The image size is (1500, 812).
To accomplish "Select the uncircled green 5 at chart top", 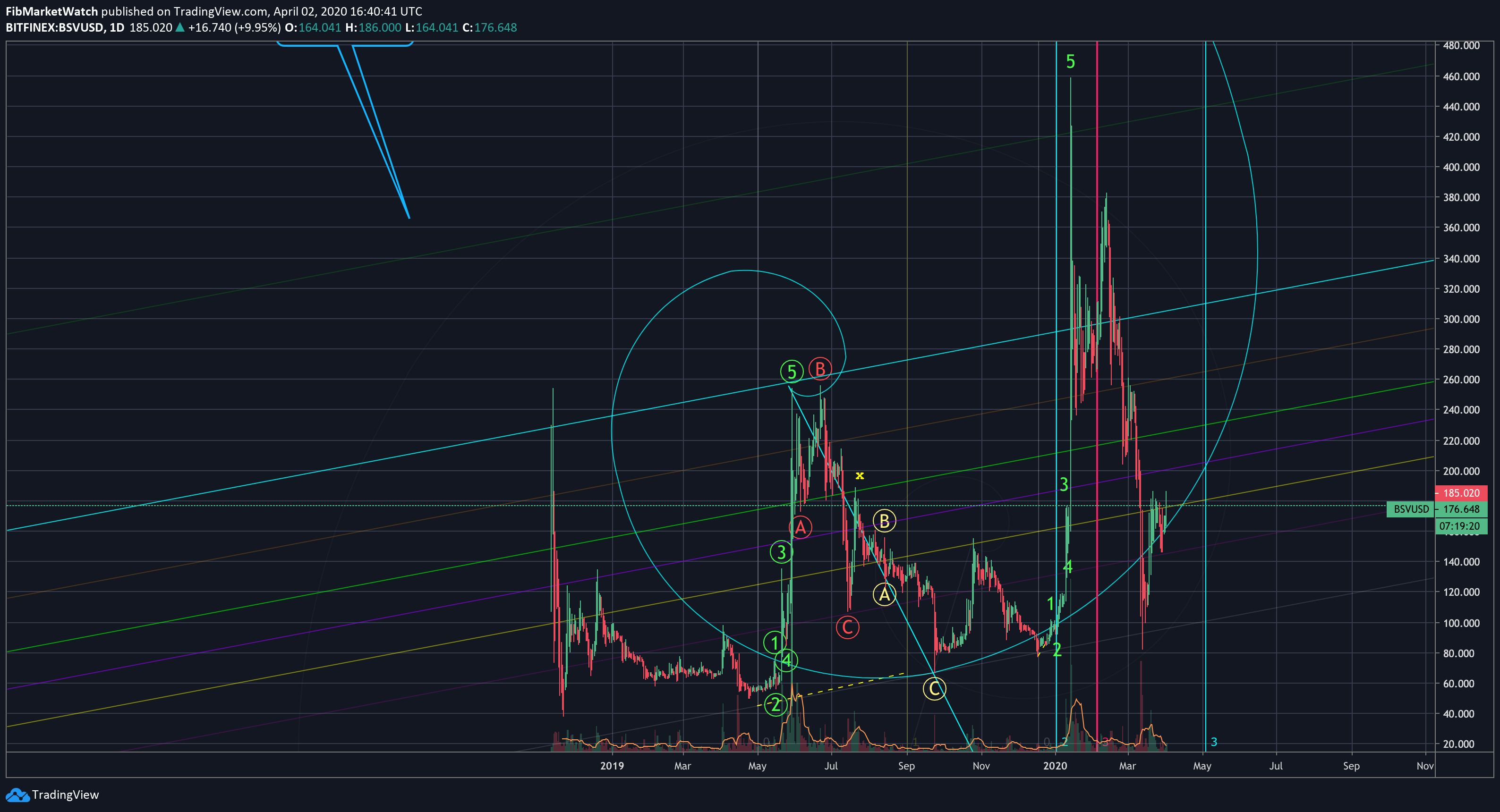I will (1070, 61).
